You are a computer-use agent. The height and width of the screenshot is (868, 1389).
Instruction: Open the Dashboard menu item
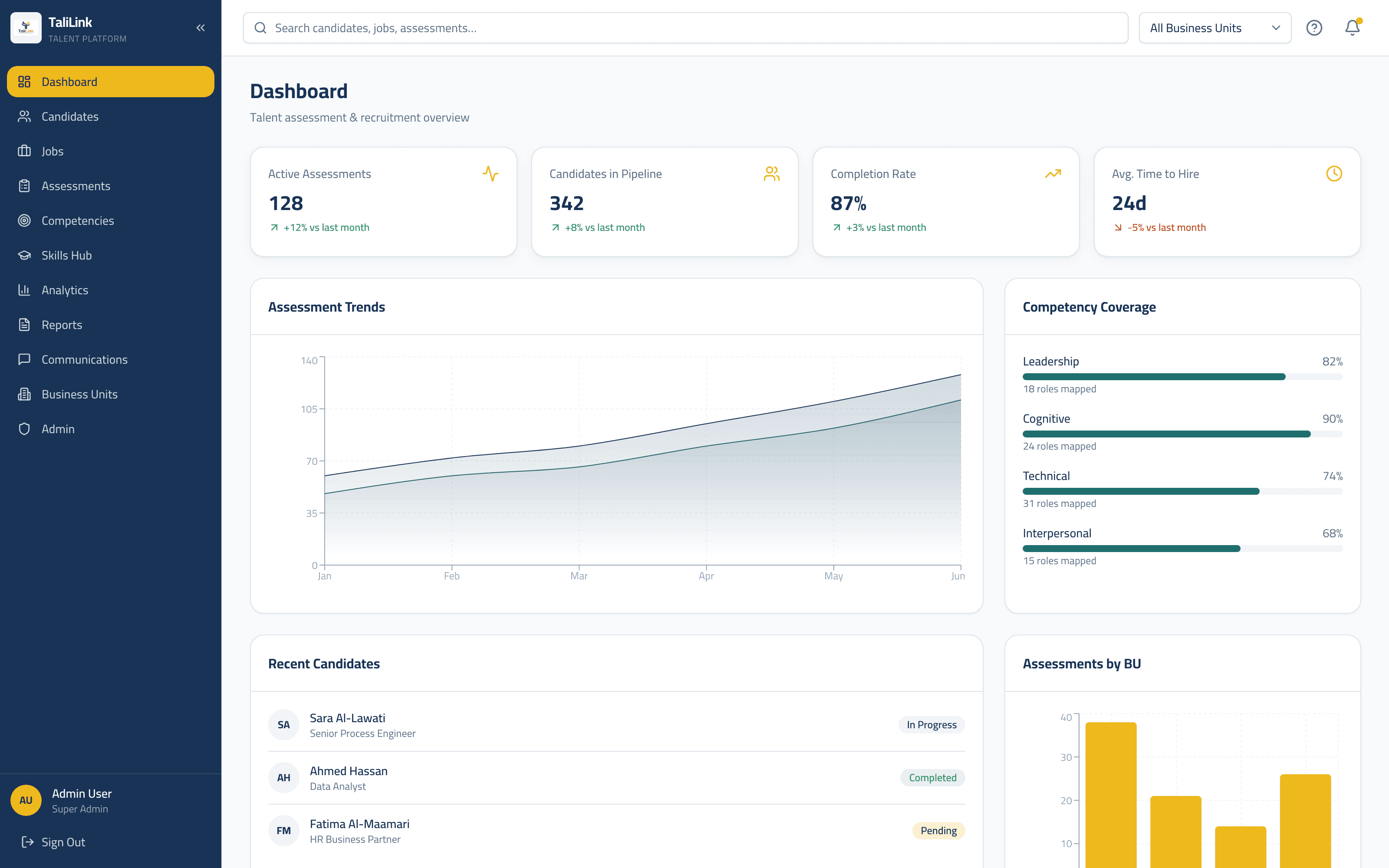(110, 82)
